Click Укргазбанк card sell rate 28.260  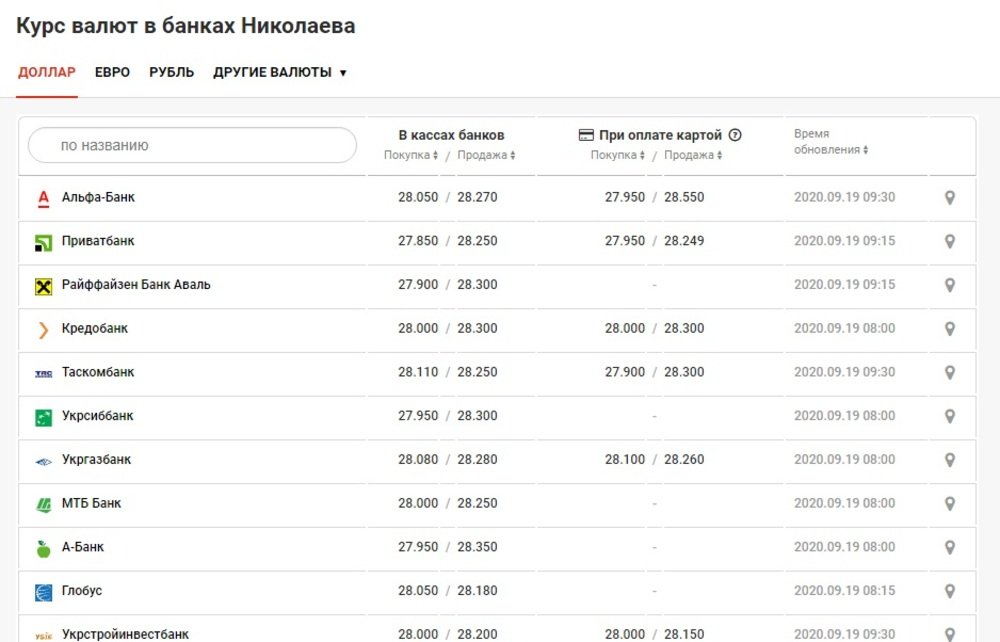click(x=684, y=459)
